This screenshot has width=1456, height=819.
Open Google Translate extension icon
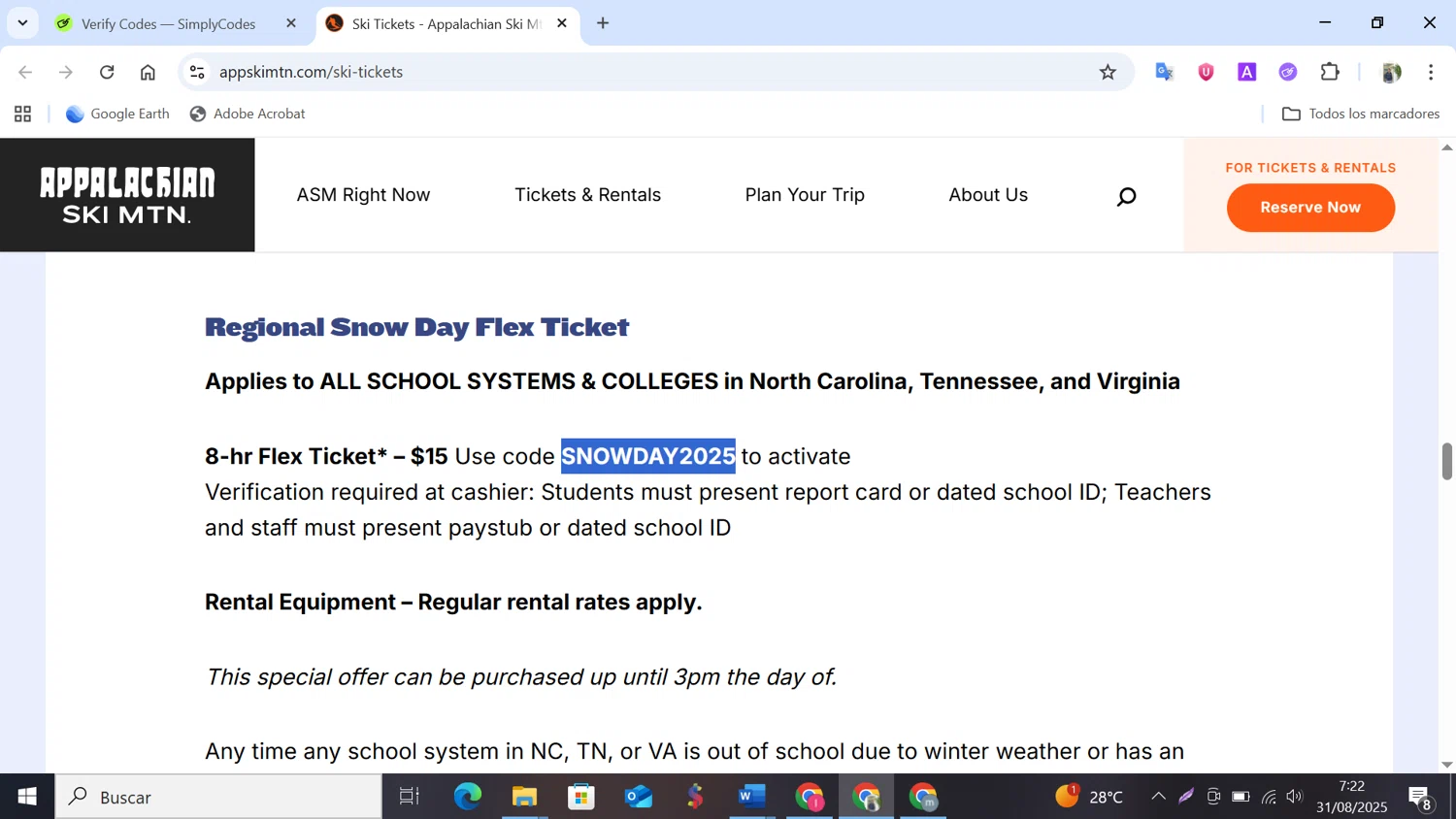[1165, 72]
